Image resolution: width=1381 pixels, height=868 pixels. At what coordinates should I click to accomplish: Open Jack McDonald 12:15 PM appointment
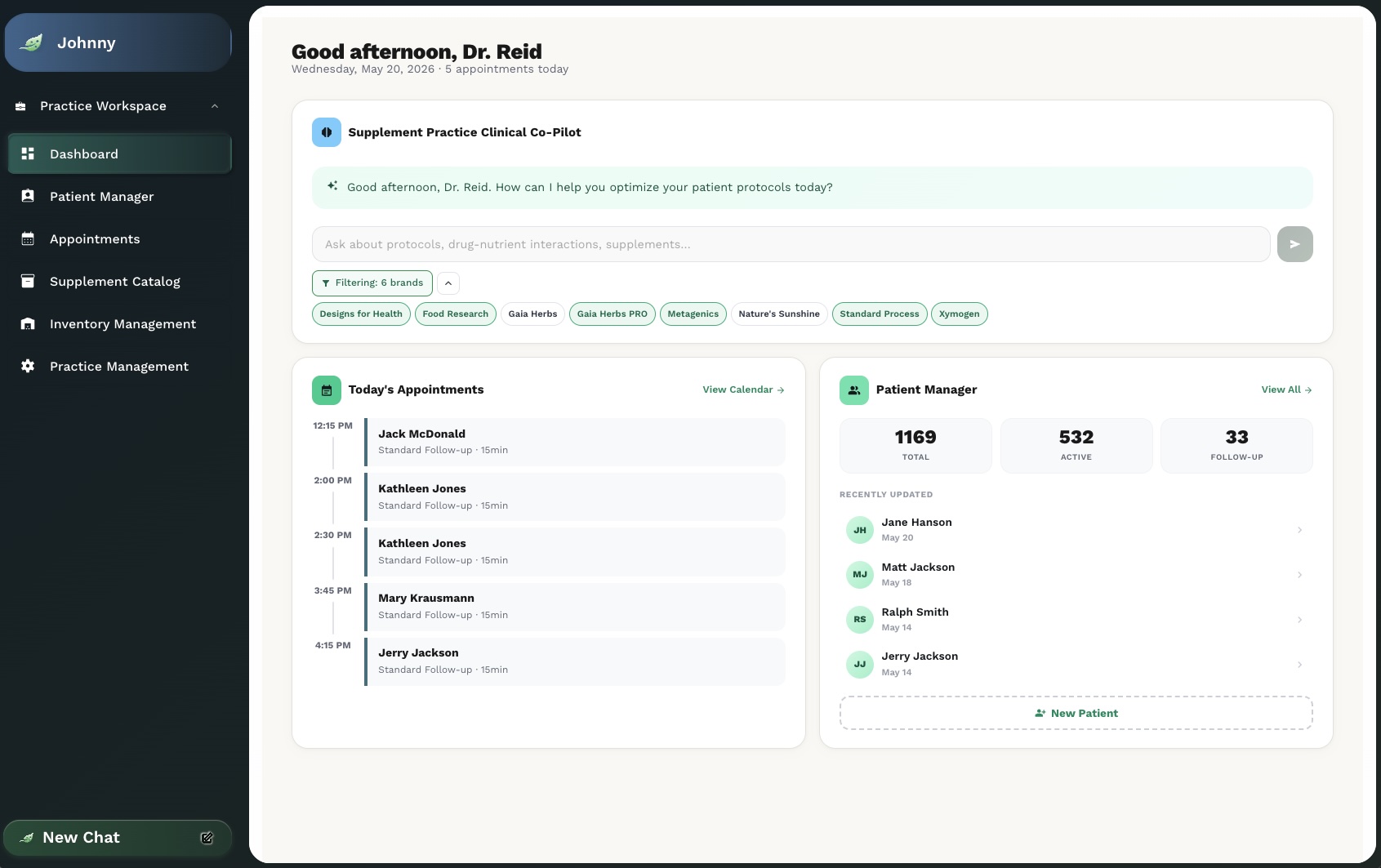tap(575, 442)
